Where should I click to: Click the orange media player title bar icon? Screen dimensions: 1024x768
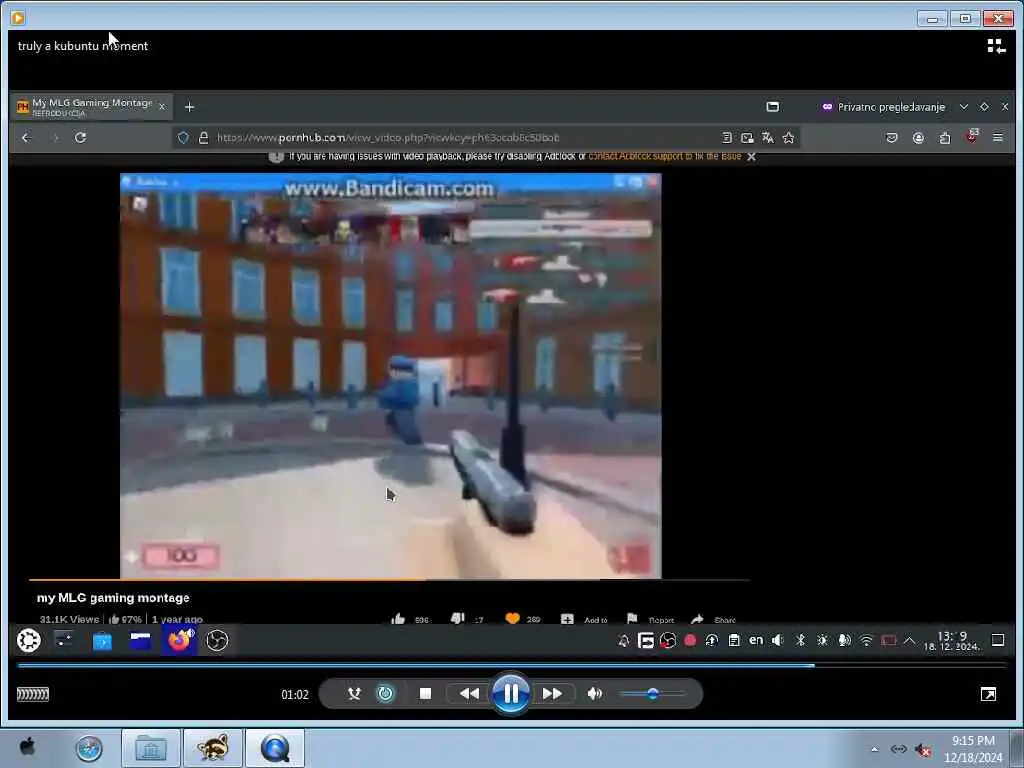(x=18, y=18)
